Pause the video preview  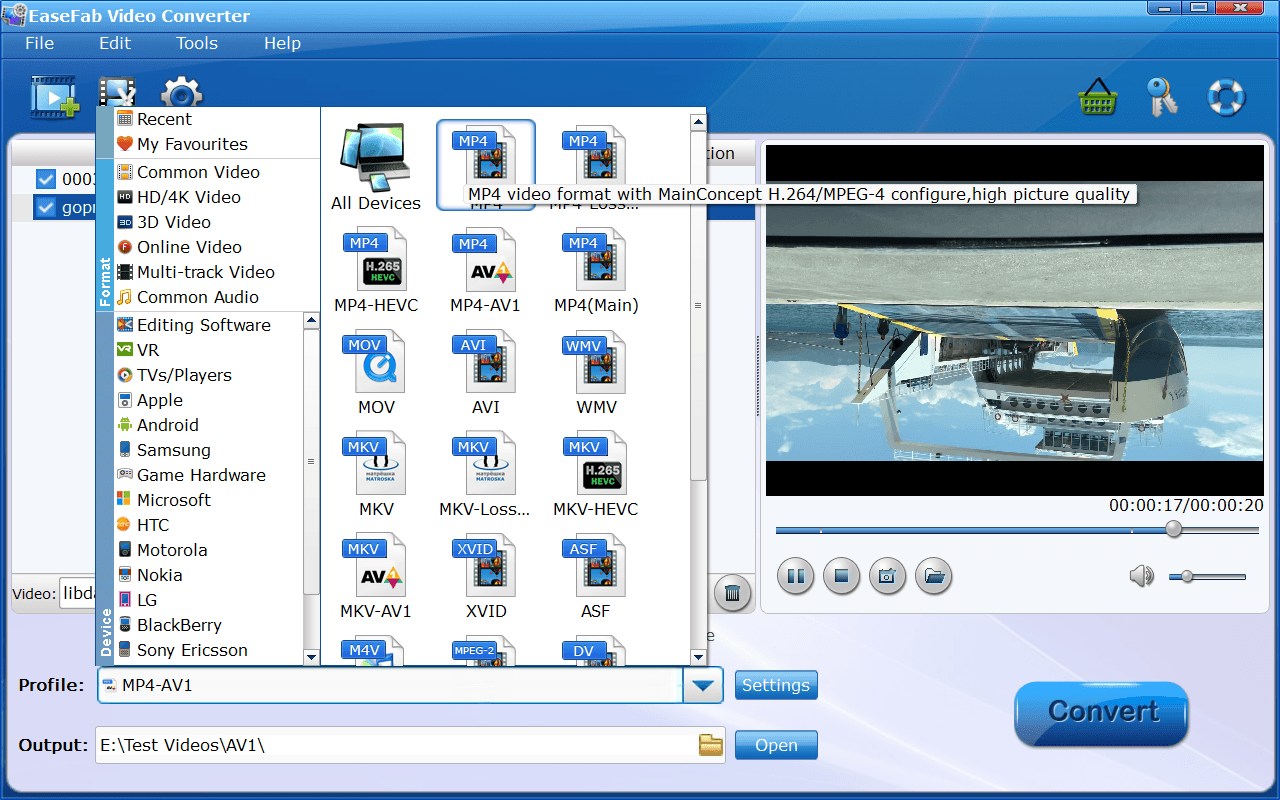click(x=796, y=576)
